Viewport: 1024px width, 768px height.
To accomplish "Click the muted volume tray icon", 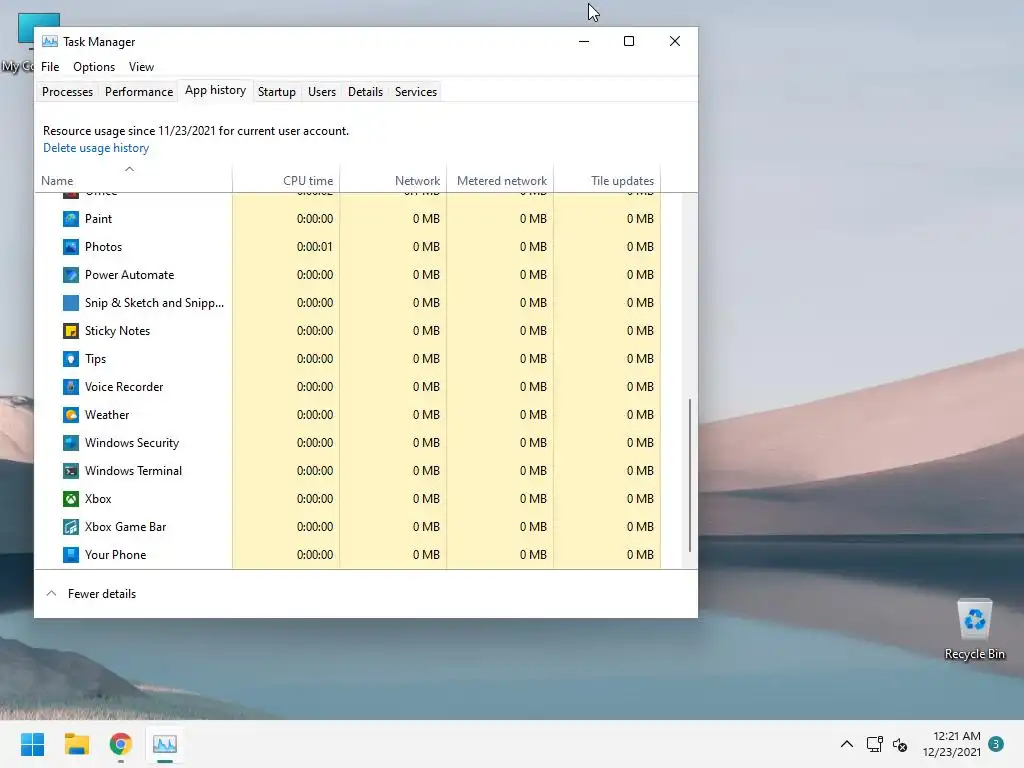I will [900, 744].
